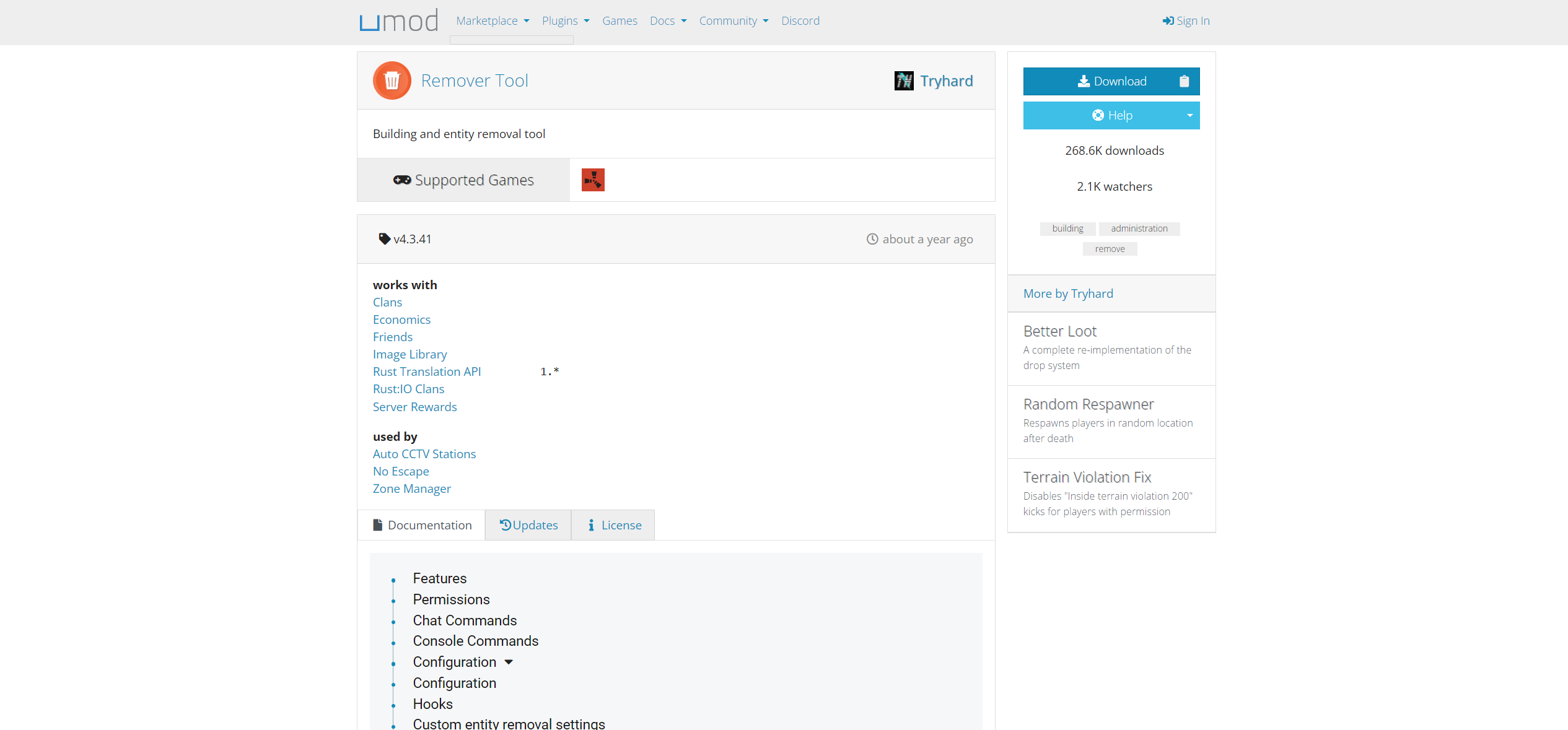Click the building tag

tap(1067, 228)
